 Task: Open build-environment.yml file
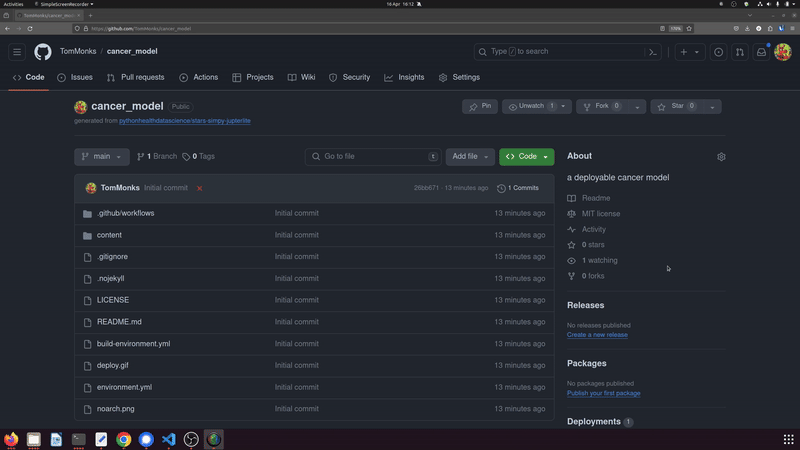(x=134, y=344)
